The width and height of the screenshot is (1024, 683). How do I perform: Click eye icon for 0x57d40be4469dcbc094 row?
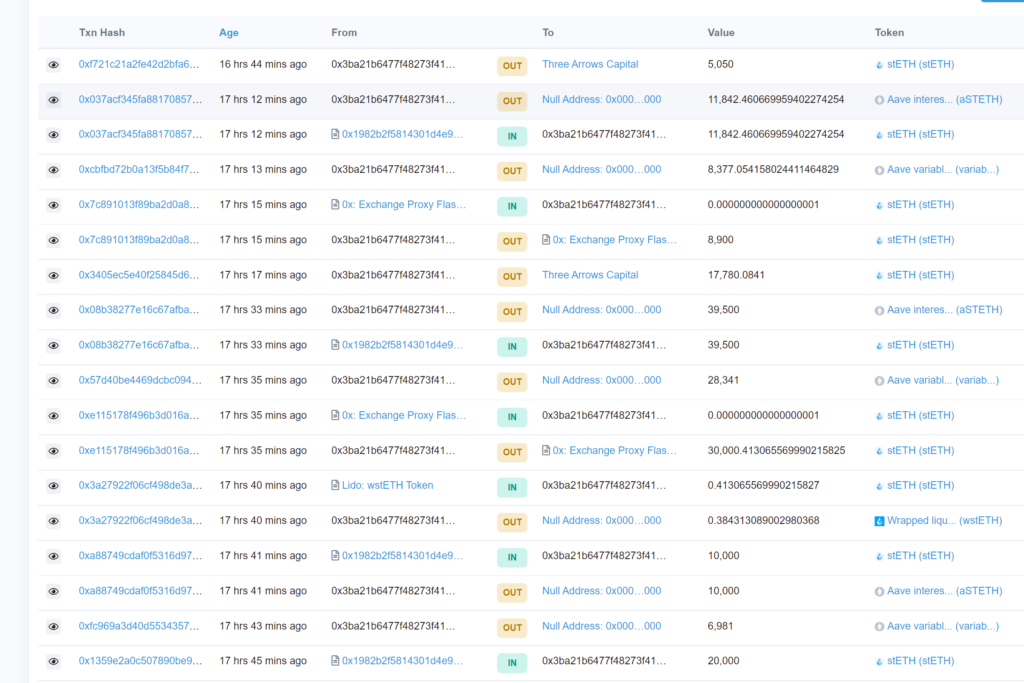tap(53, 381)
